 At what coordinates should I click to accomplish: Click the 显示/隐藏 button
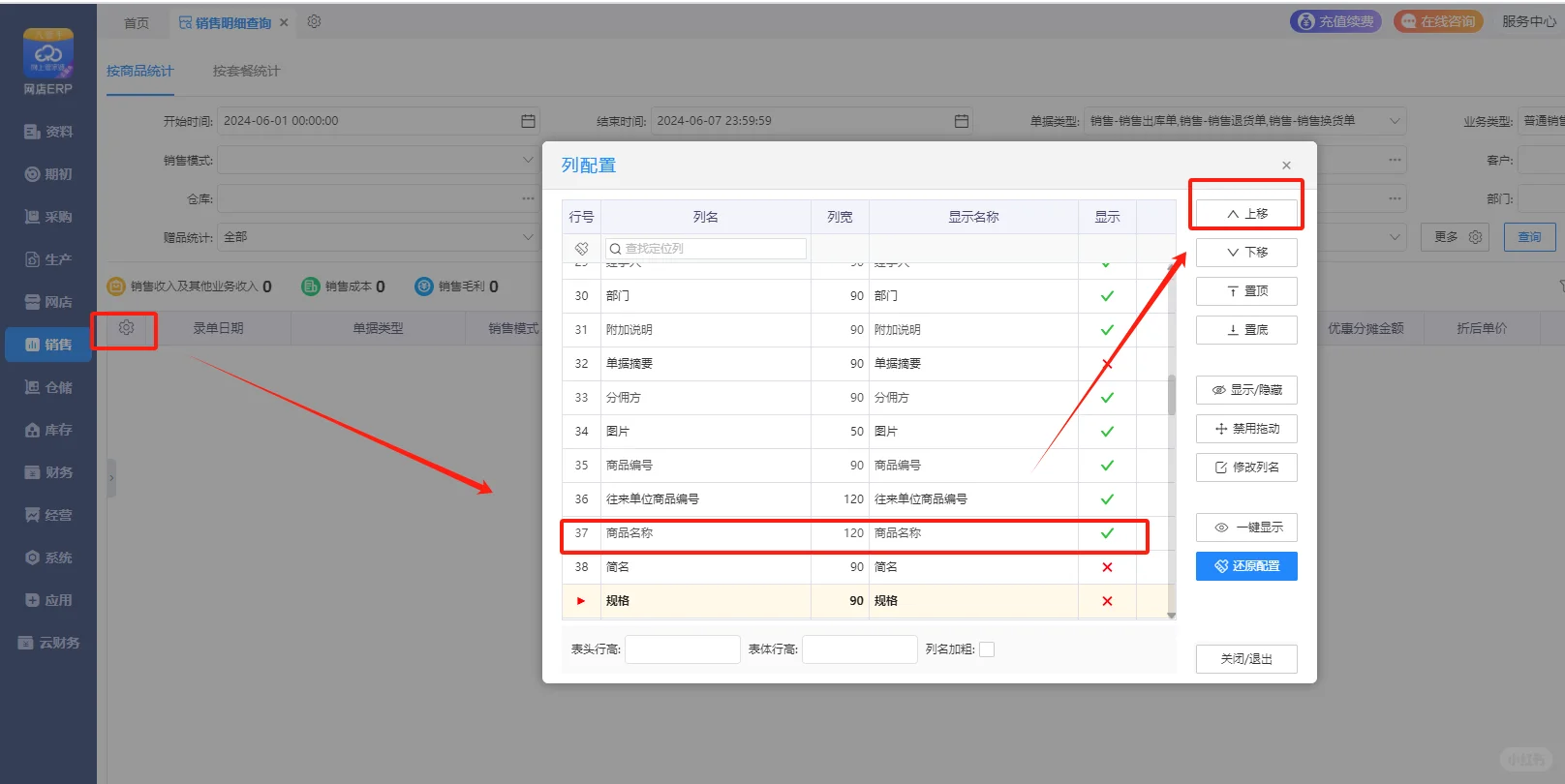pyautogui.click(x=1246, y=390)
